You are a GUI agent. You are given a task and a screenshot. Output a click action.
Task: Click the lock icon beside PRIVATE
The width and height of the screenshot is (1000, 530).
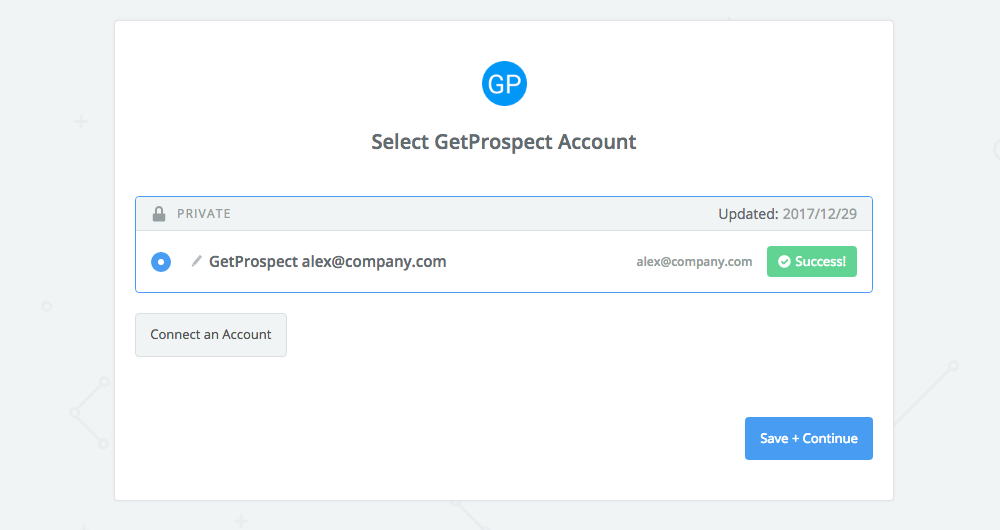click(159, 214)
